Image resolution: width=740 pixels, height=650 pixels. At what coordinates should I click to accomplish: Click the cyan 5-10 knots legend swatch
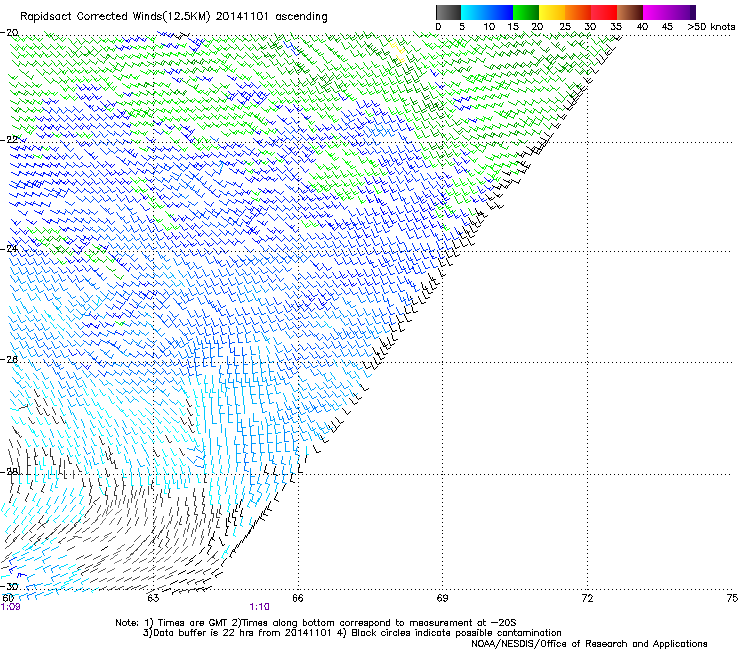[474, 12]
